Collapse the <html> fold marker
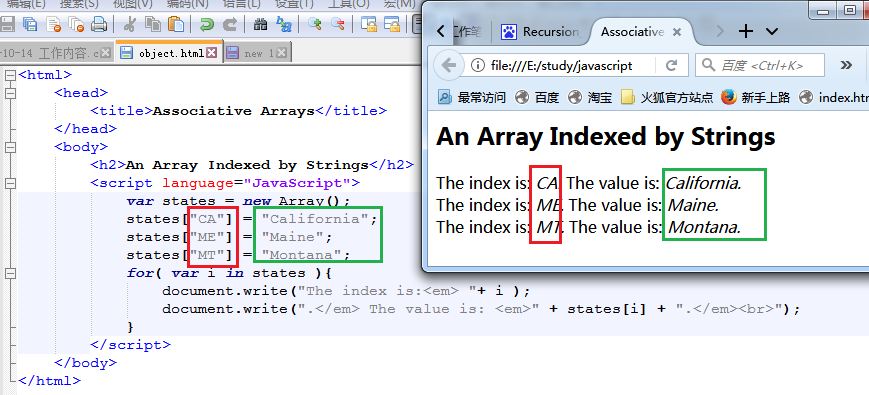 click(9, 75)
